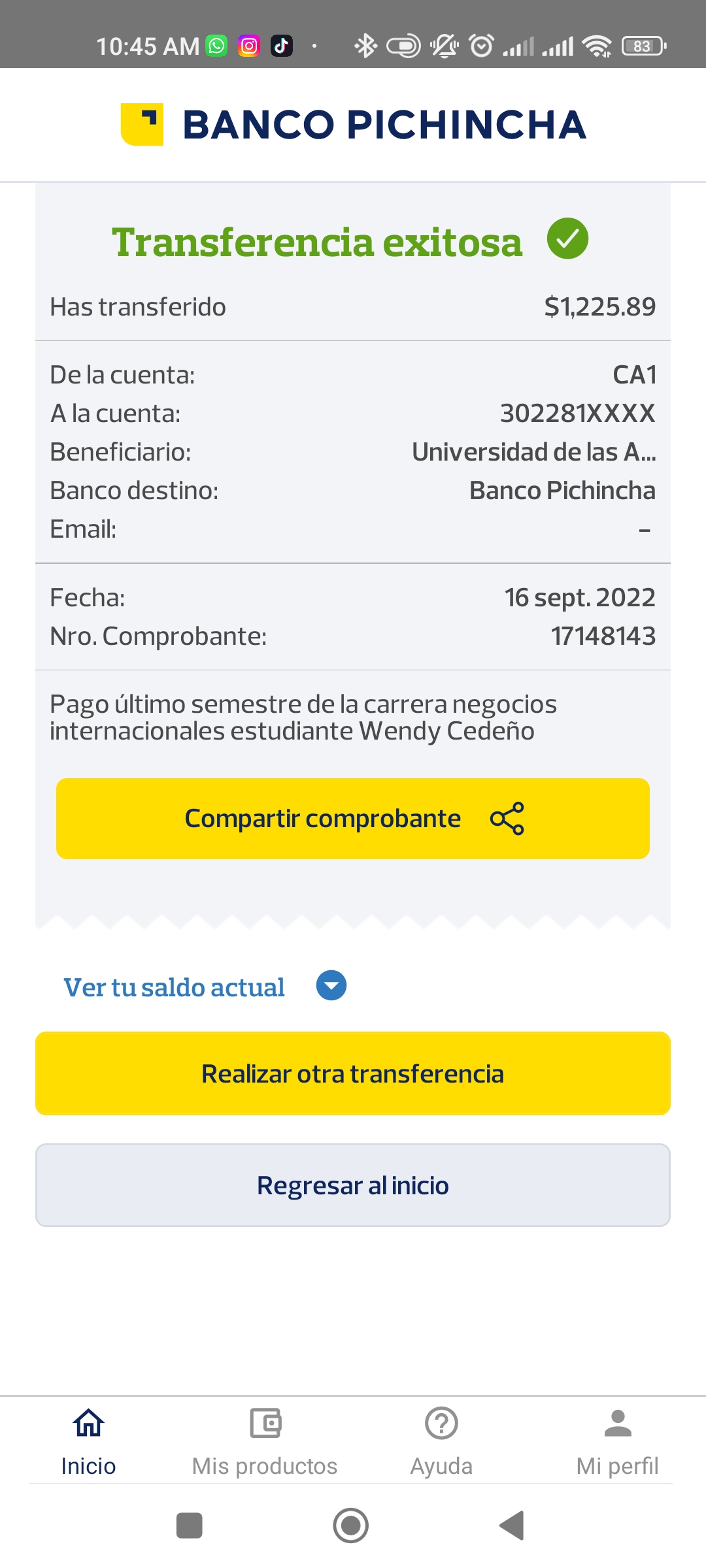Tap the WhatsApp notification icon
The image size is (706, 1568).
click(216, 46)
